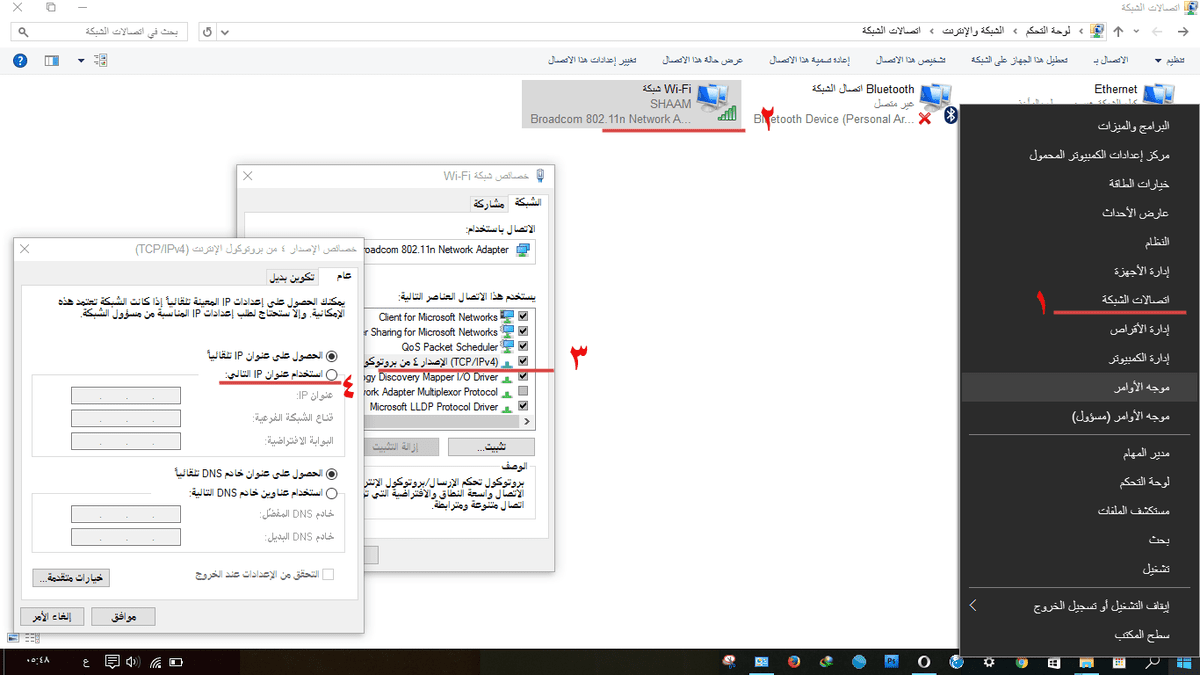Click the refresh button beside address bar
Screen dimensions: 1200x675
(x=207, y=31)
